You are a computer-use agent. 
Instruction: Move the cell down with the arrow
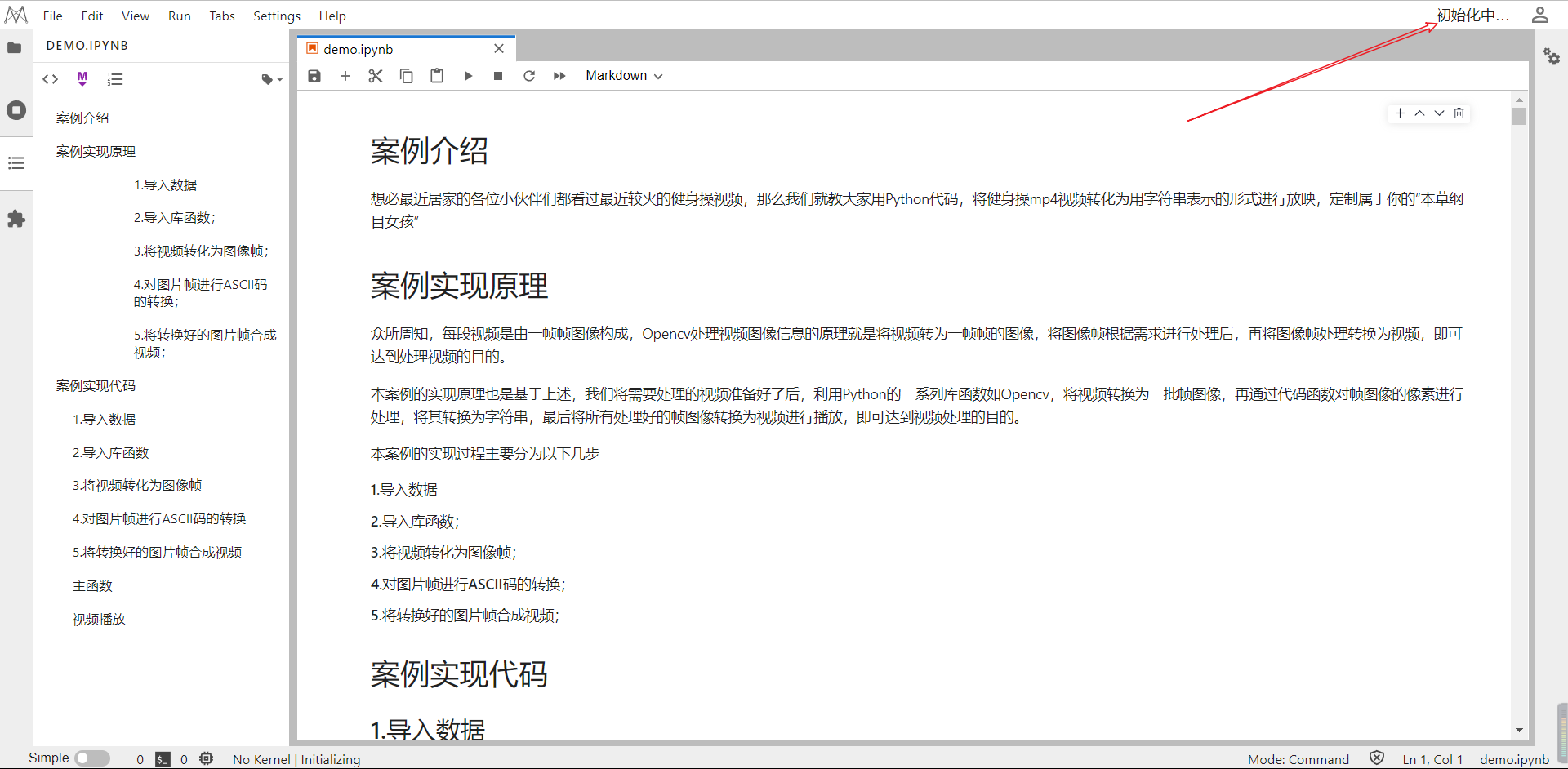tap(1439, 113)
